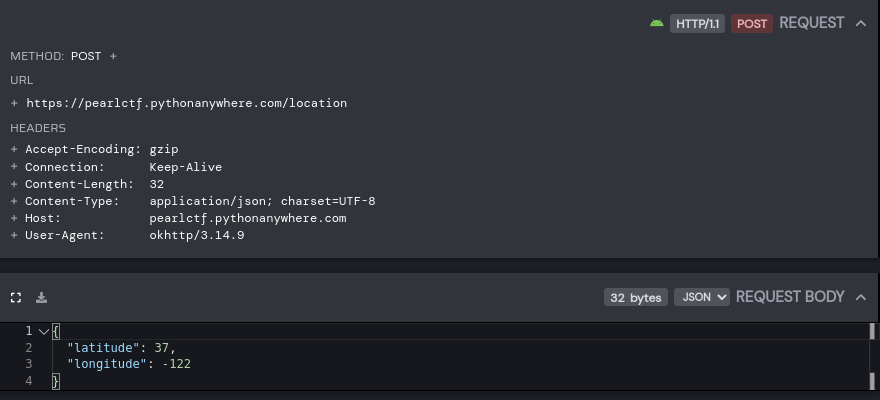Click the plus next to User-Agent header
Screen dimensions: 880x400
click(x=15, y=235)
